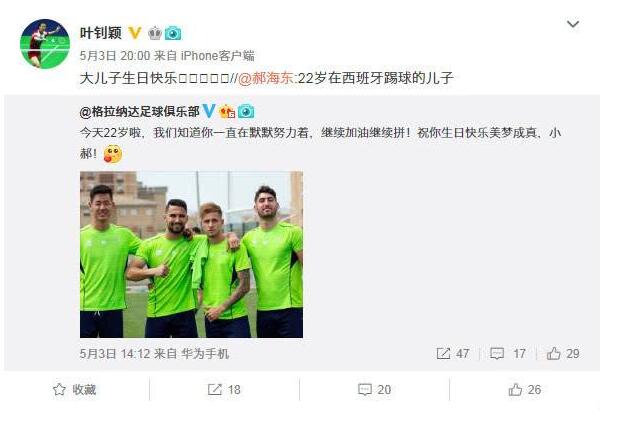Viewport: 634px width, 421px height.
Task: Click the orange medal badge icon
Action: [x=227, y=111]
